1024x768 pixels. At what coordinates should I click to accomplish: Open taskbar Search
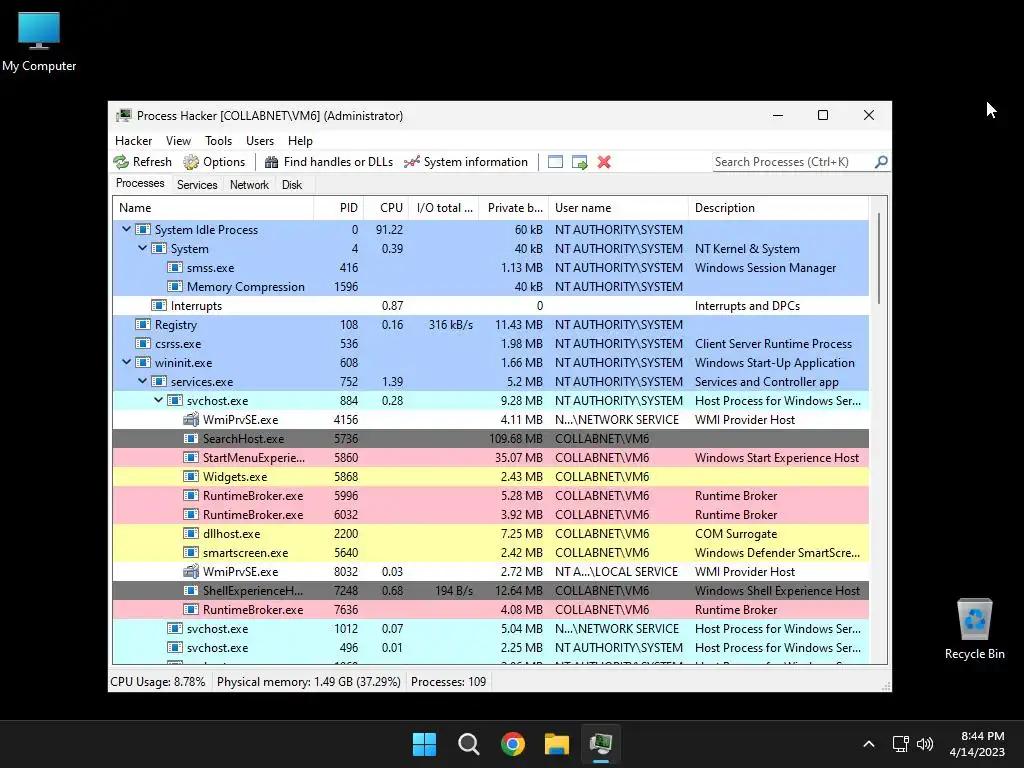pos(469,744)
